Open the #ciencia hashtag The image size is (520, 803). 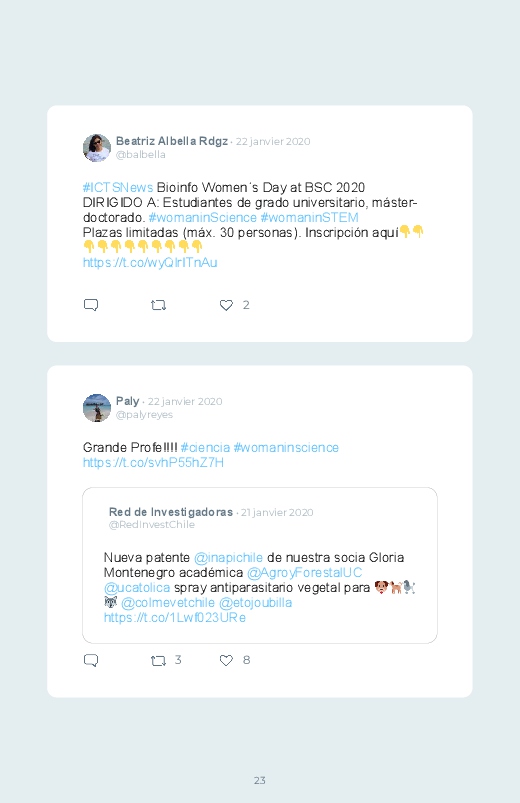(205, 448)
